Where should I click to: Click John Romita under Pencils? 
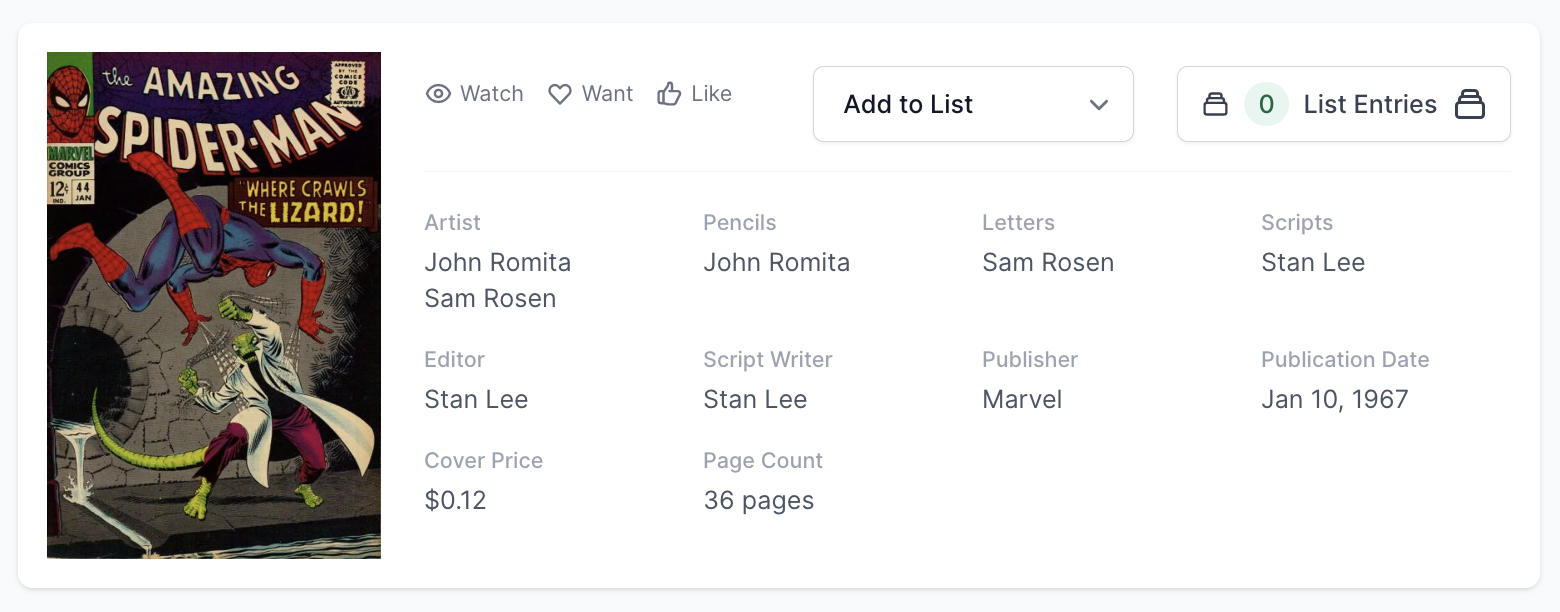point(776,262)
